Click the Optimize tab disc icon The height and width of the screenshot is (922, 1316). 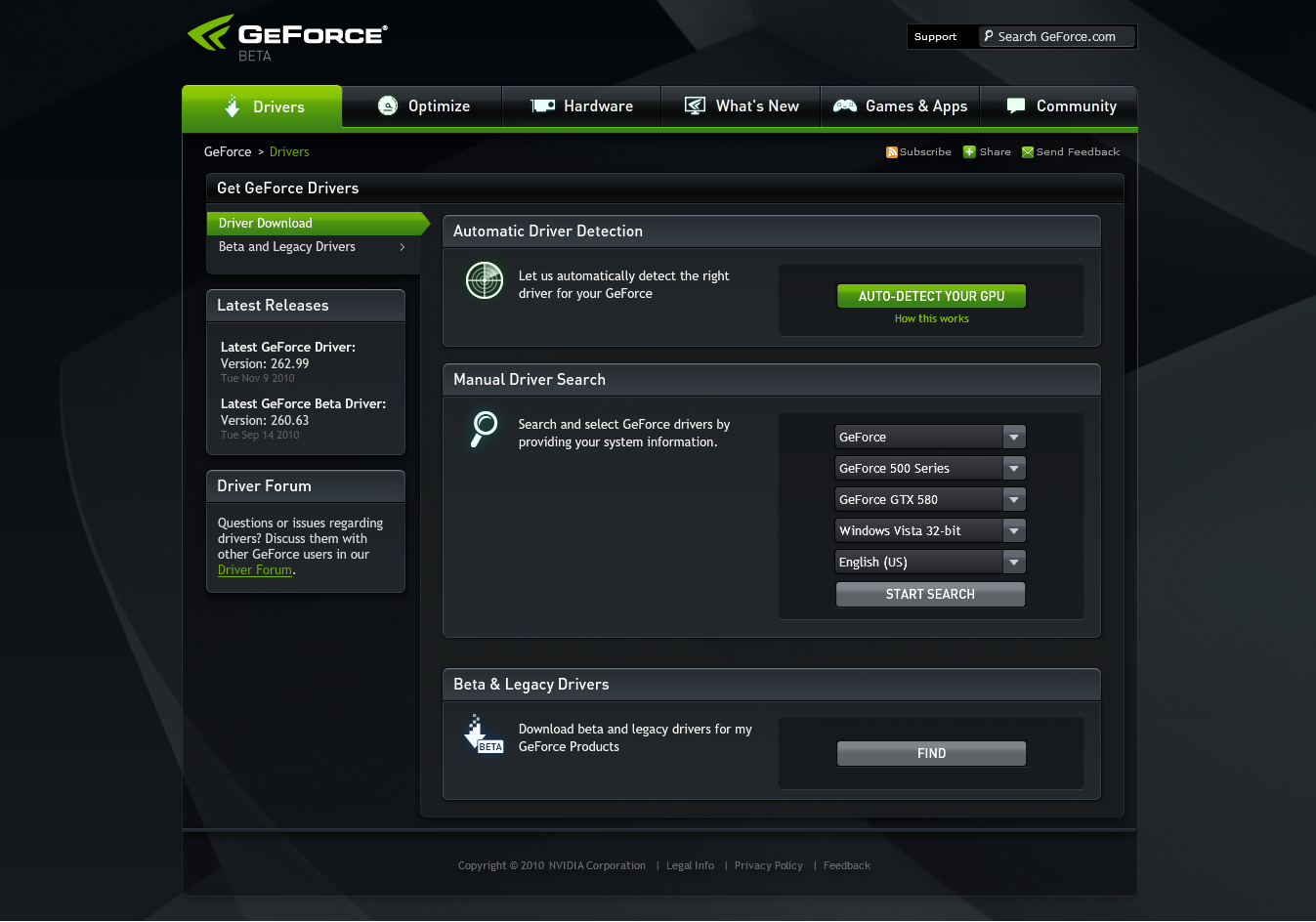(x=388, y=105)
